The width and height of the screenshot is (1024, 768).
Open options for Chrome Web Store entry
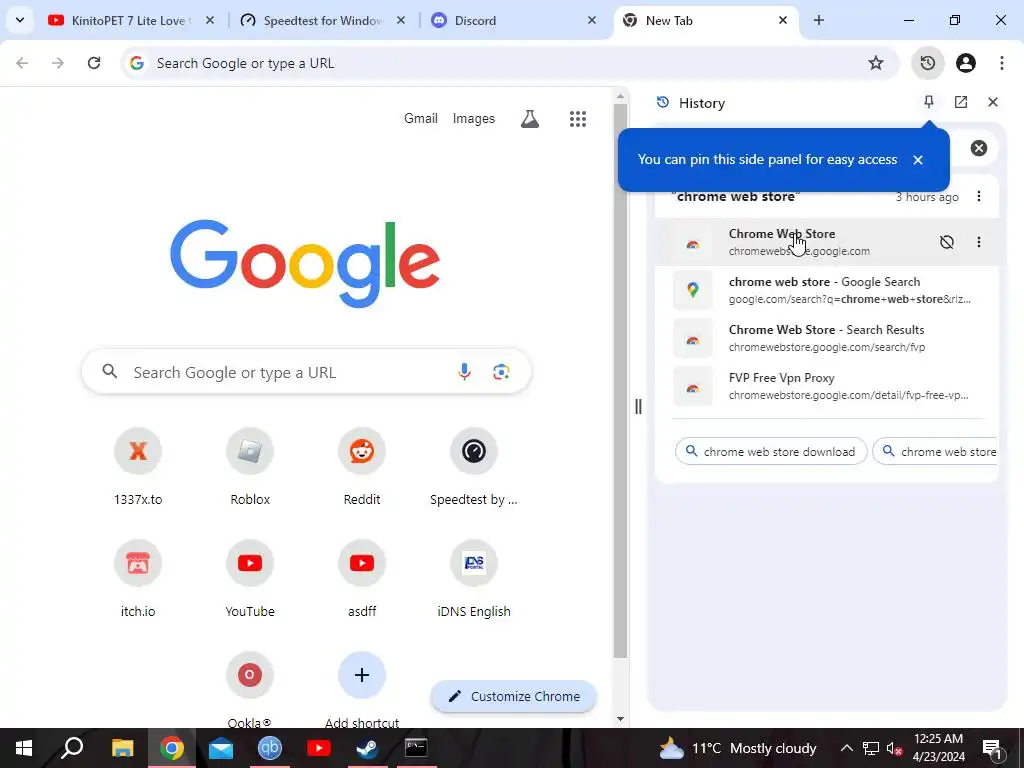tap(978, 242)
